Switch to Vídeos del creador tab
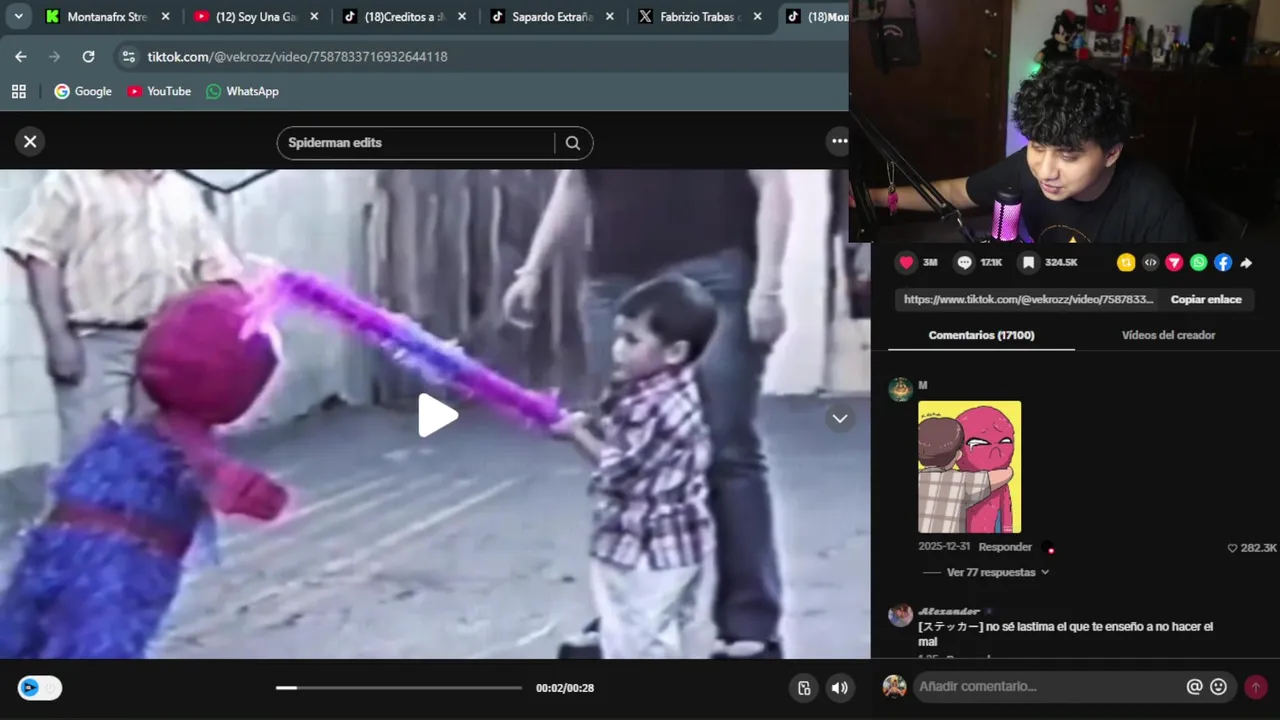 click(x=1168, y=335)
